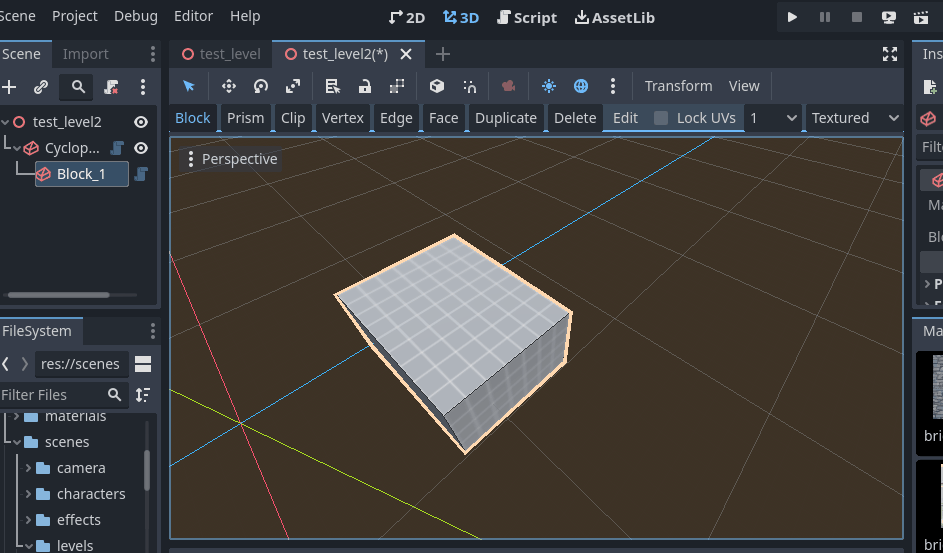Switch to 2D workspace
943x553 pixels.
(407, 17)
